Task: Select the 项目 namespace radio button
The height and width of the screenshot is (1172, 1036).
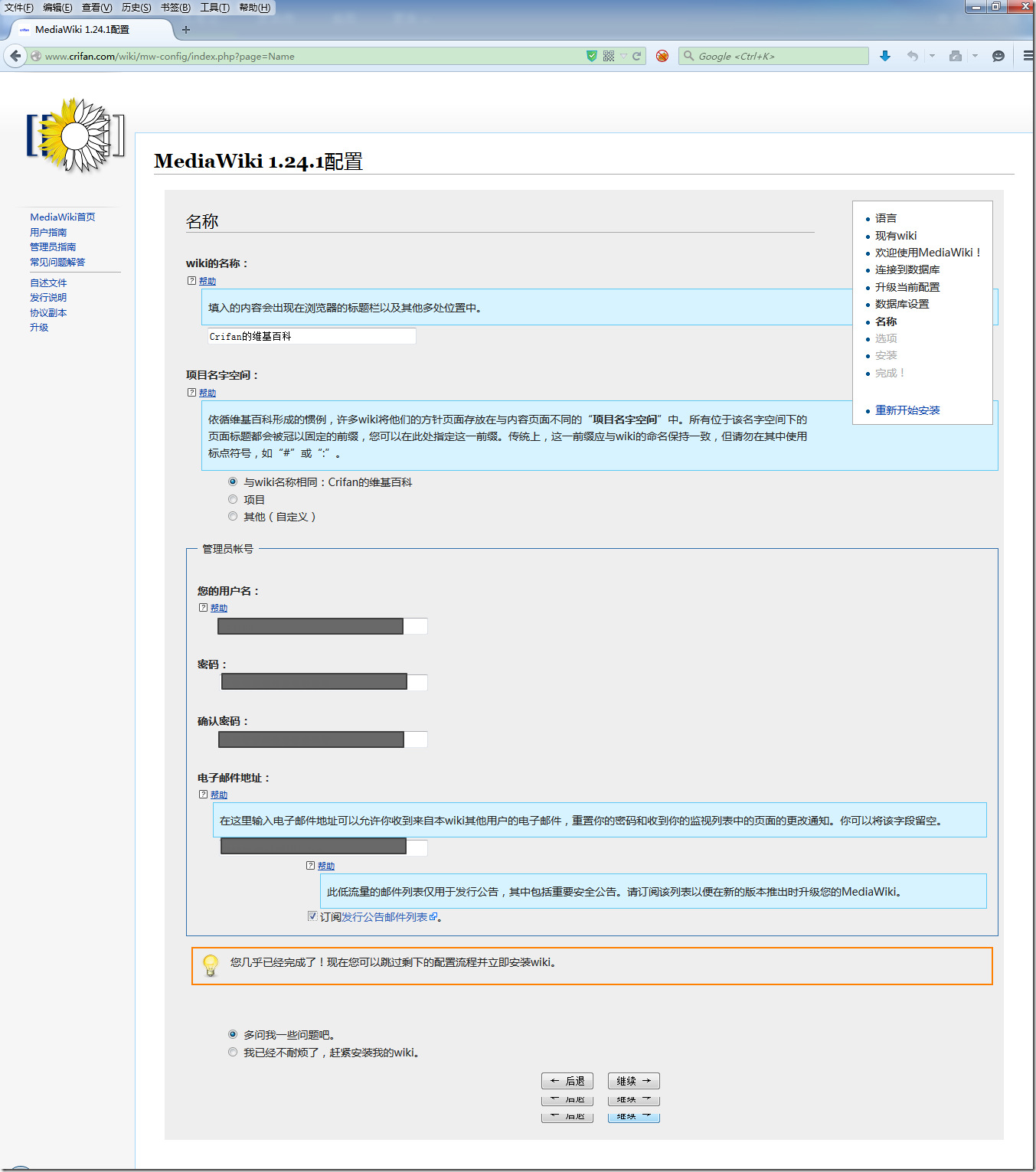Action: tap(233, 499)
